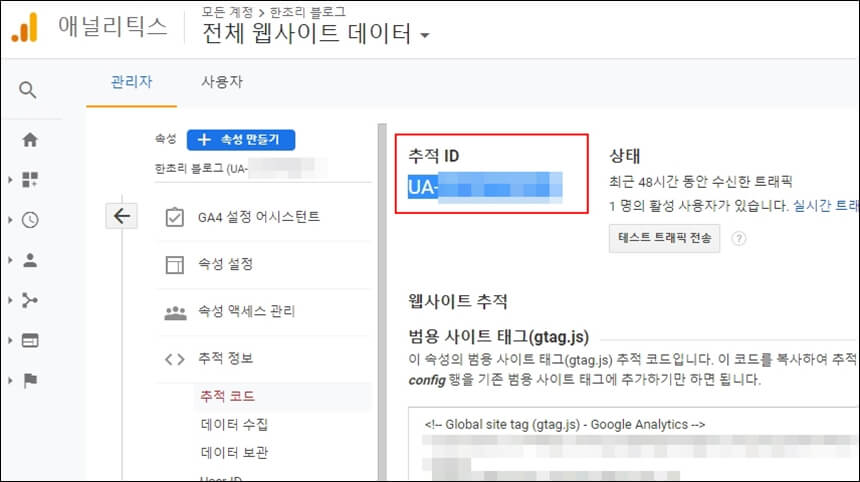Switch to the 사용자 tab
The height and width of the screenshot is (482, 860).
pos(222,82)
